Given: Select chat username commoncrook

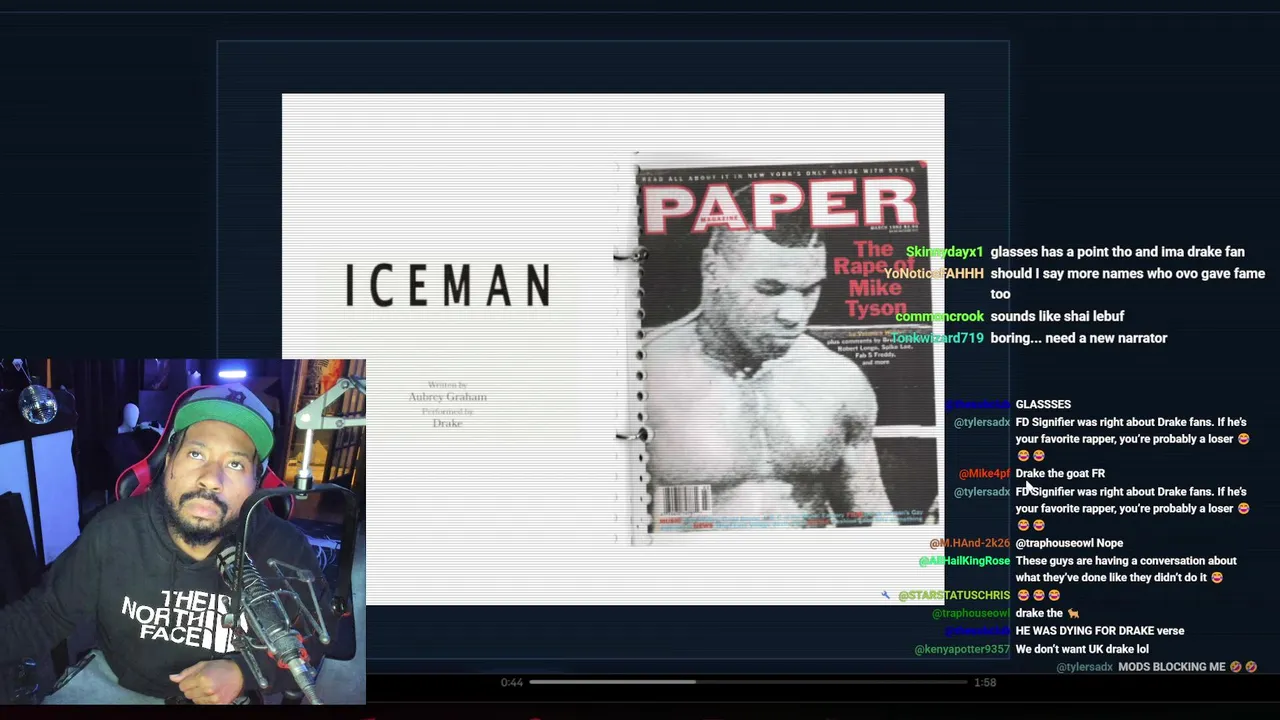Looking at the screenshot, I should (939, 316).
